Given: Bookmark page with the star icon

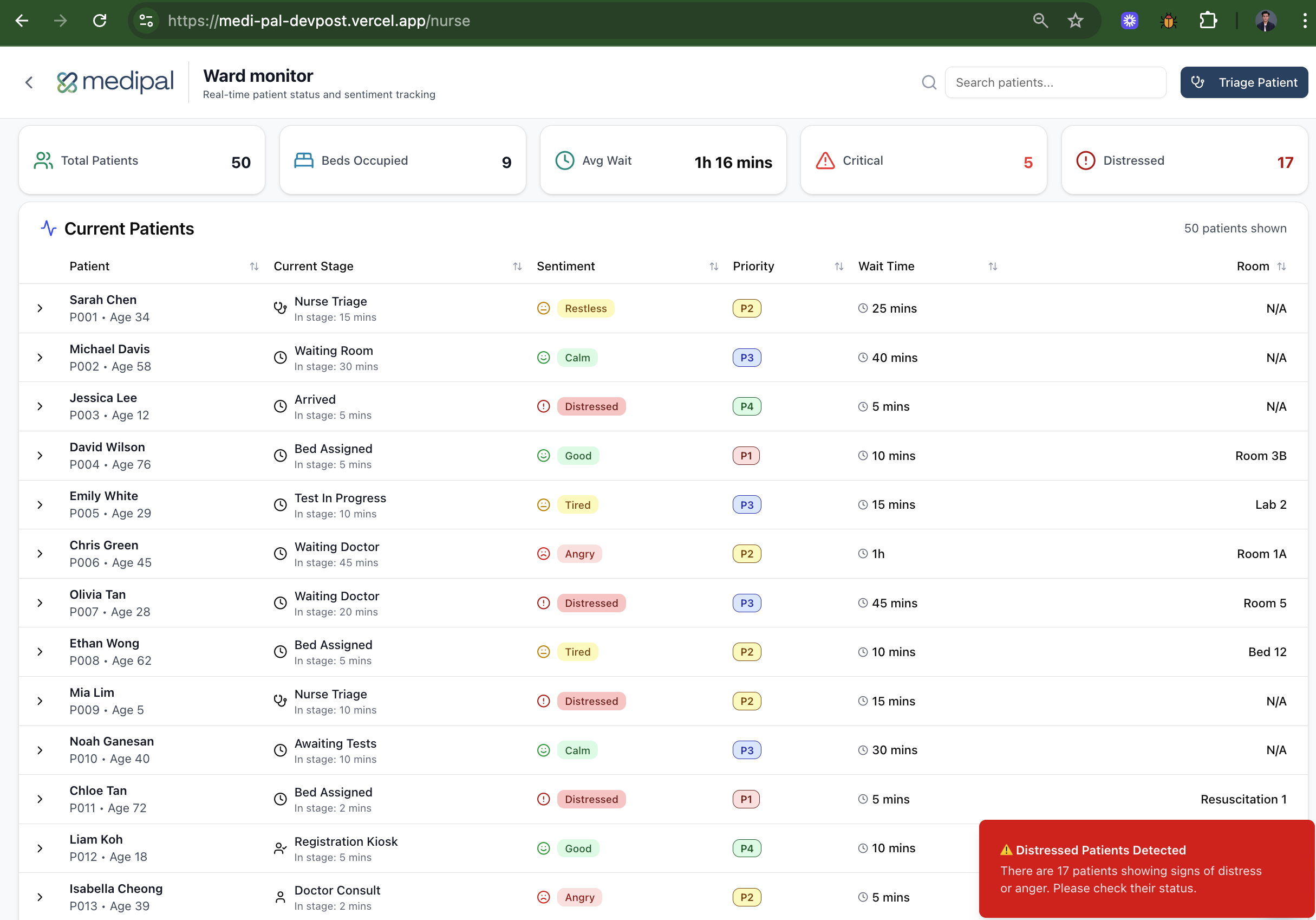Looking at the screenshot, I should (1074, 21).
